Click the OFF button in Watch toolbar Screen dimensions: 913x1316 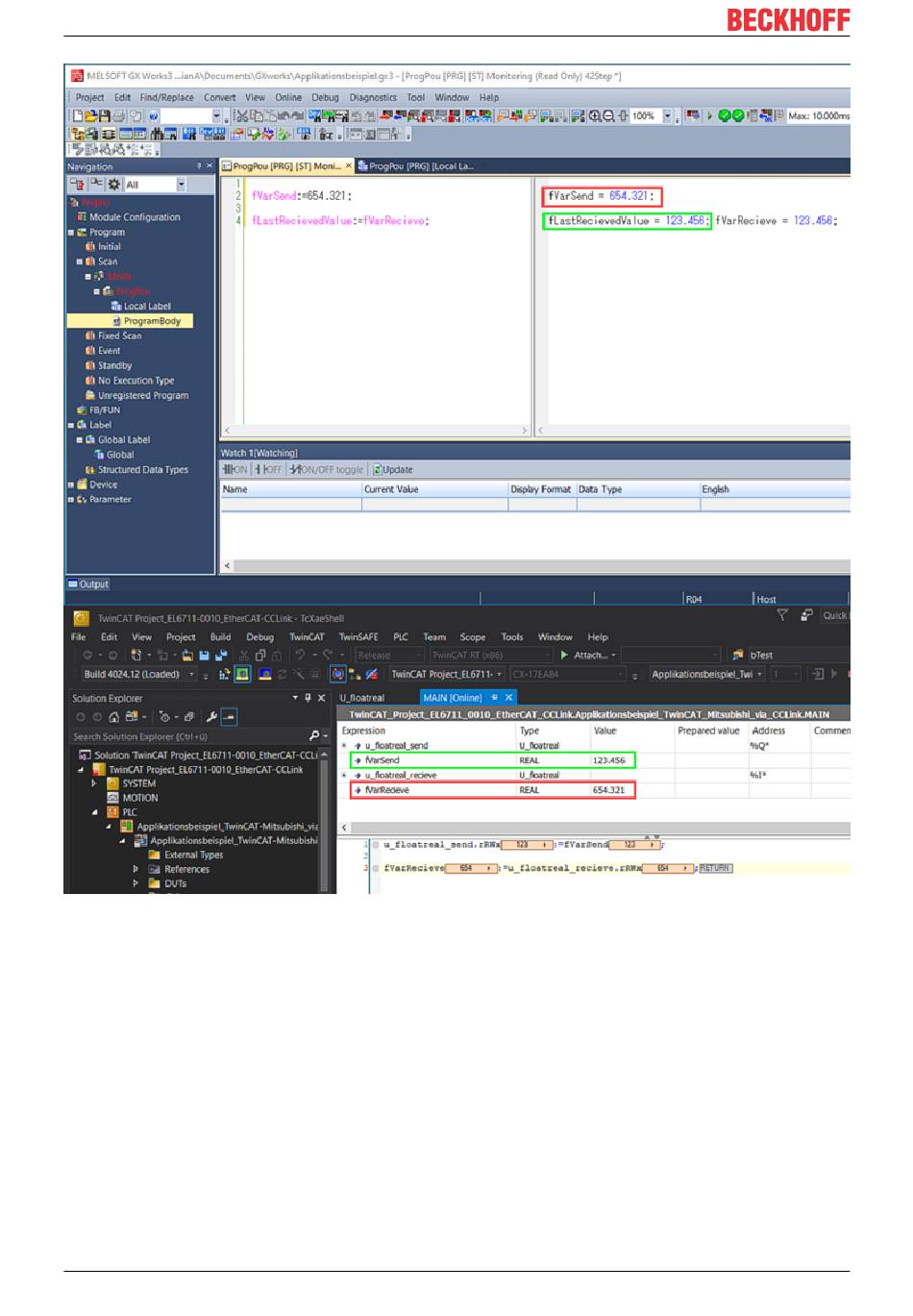(x=269, y=469)
